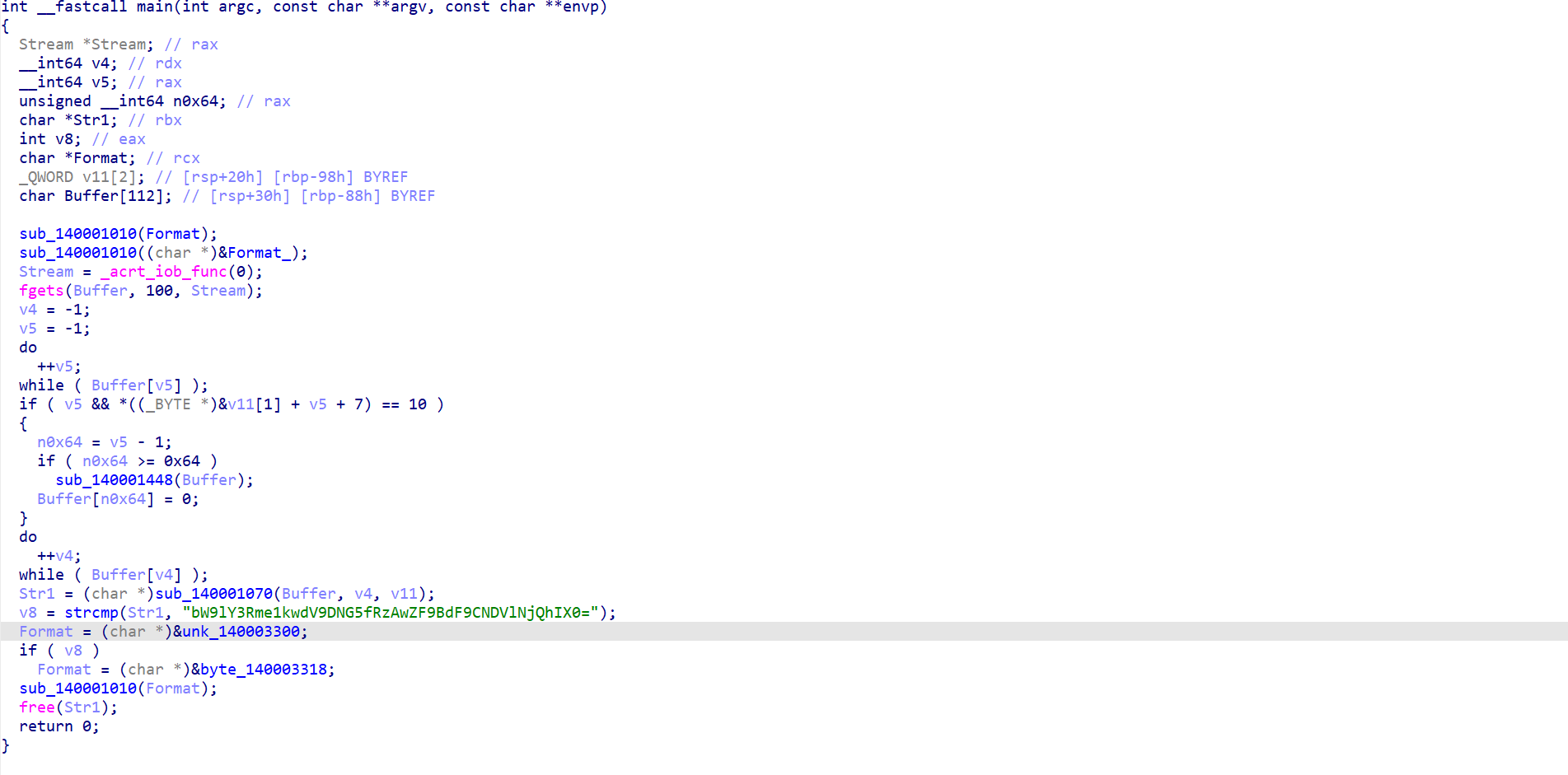Select the sub_140001070 function name
This screenshot has width=1568, height=775.
pyautogui.click(x=213, y=594)
